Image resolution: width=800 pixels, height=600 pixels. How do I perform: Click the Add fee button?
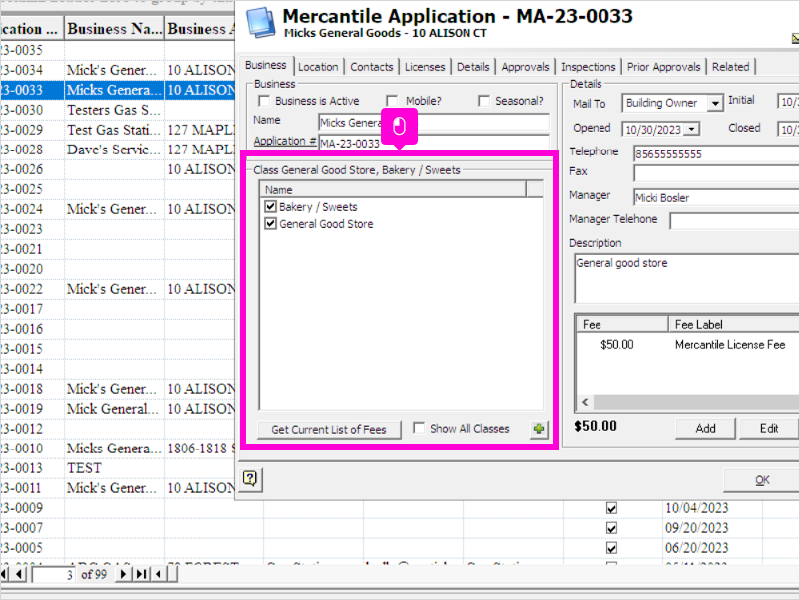705,429
